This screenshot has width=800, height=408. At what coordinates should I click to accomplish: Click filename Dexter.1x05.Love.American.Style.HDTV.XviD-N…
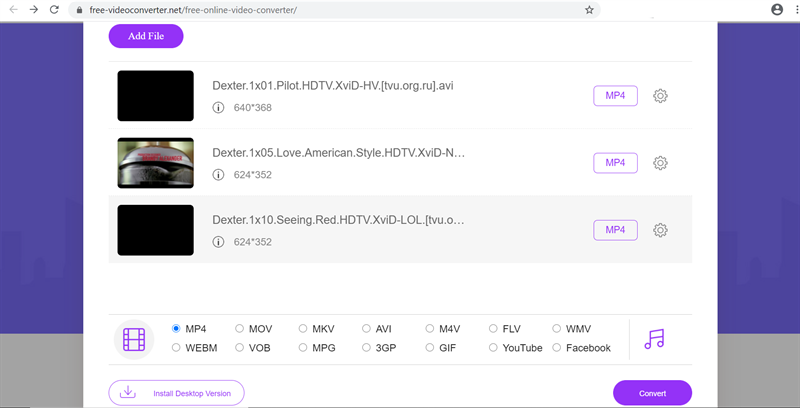pyautogui.click(x=339, y=153)
